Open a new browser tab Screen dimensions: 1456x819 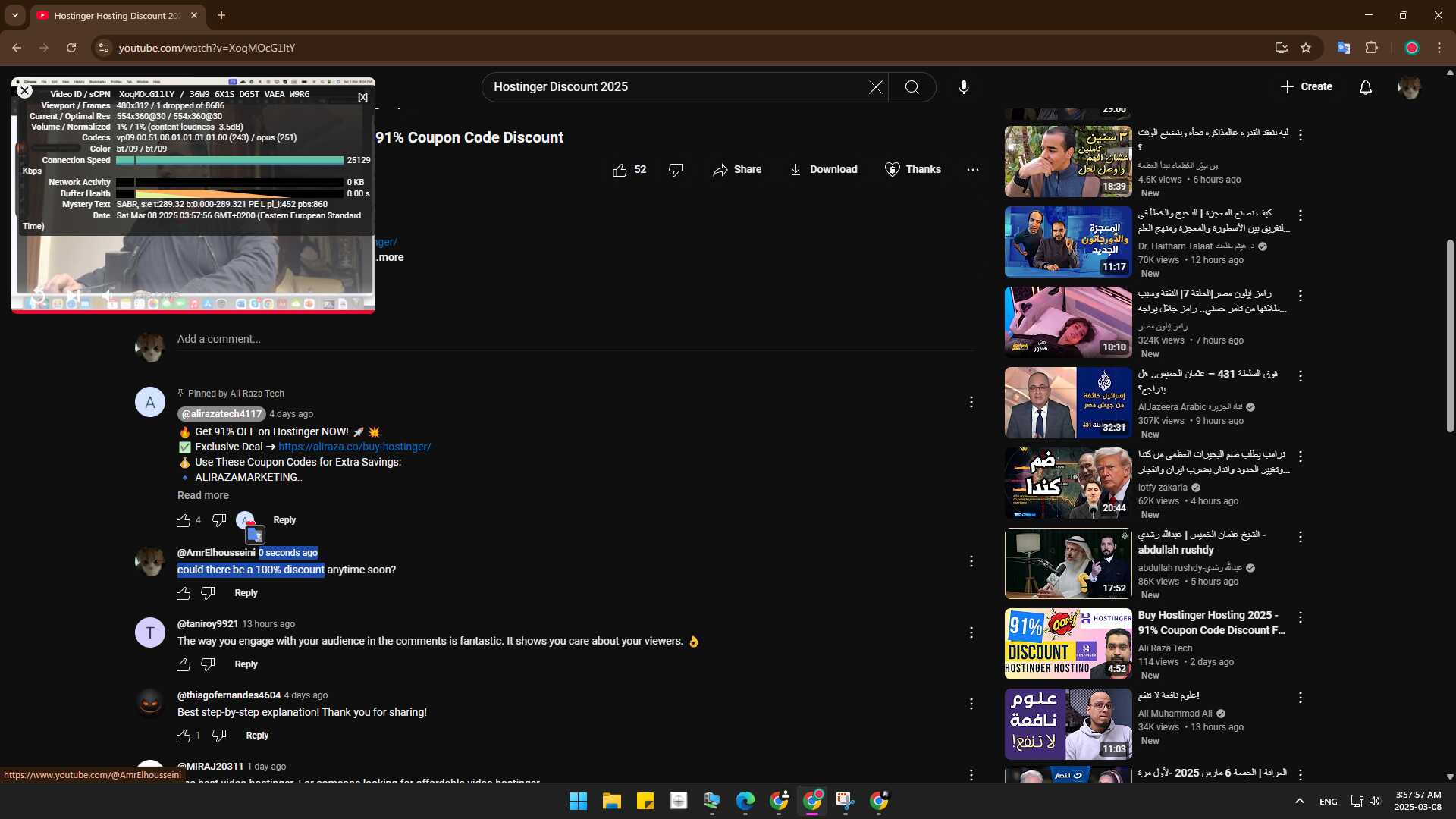click(221, 15)
